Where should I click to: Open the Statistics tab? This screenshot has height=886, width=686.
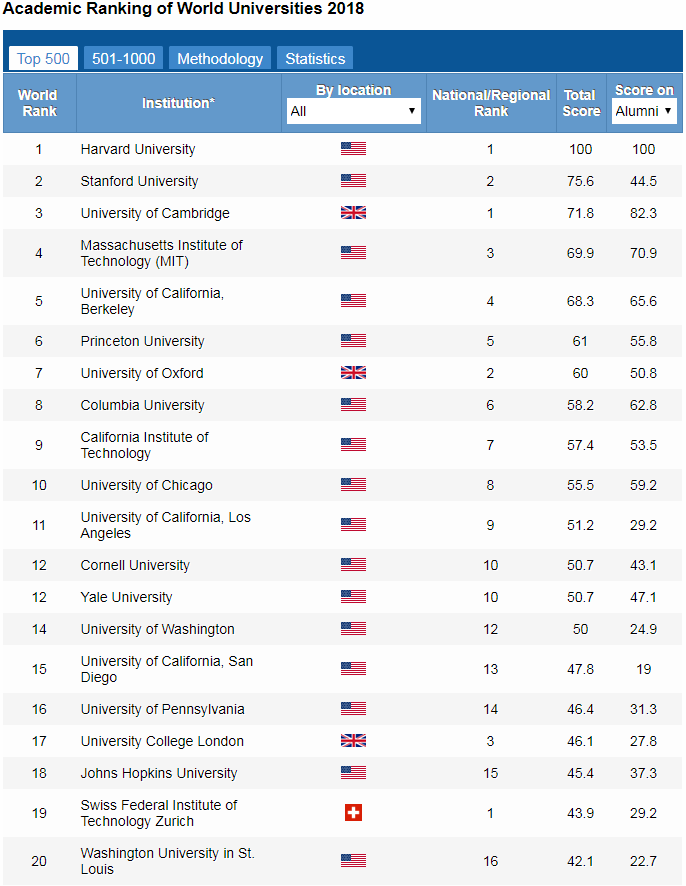pos(315,58)
